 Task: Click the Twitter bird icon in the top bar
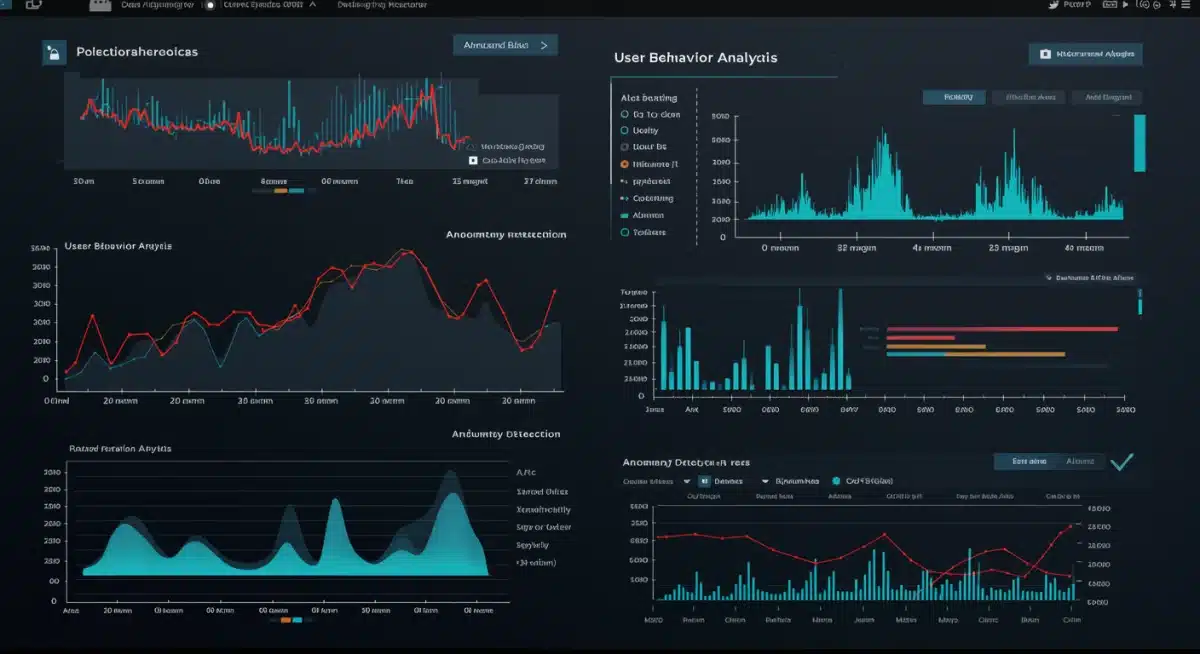coord(1054,5)
